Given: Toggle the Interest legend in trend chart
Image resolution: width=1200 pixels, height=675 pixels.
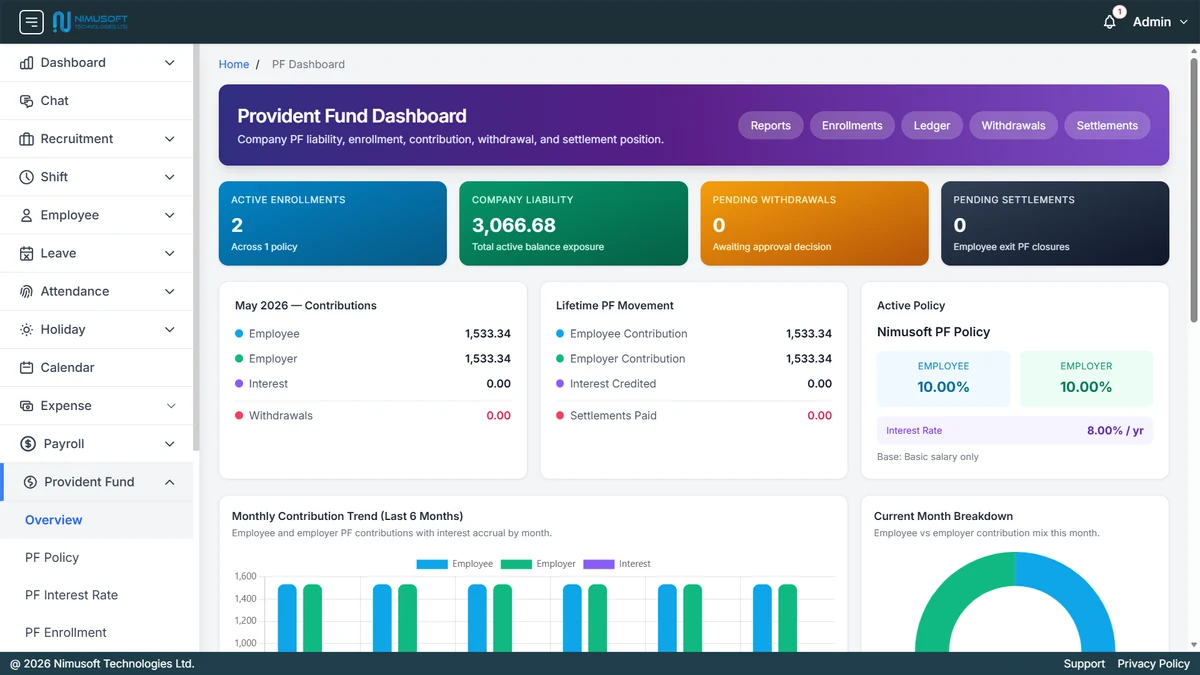Looking at the screenshot, I should coord(617,564).
